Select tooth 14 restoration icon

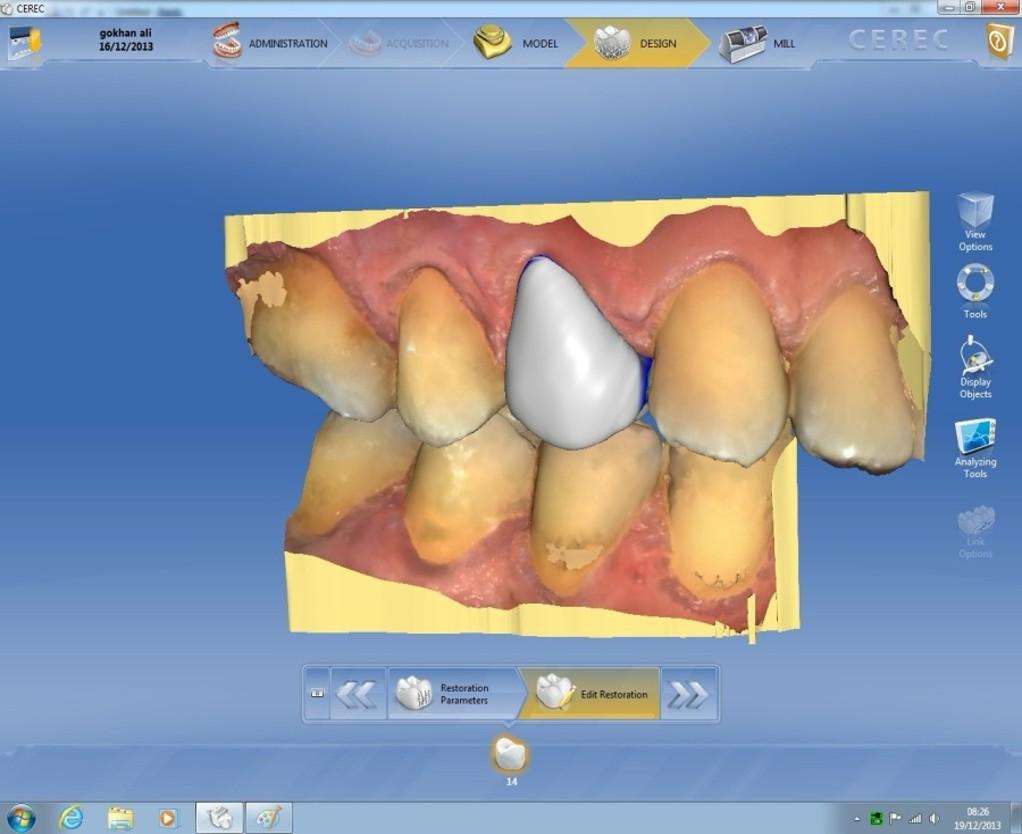pos(511,755)
